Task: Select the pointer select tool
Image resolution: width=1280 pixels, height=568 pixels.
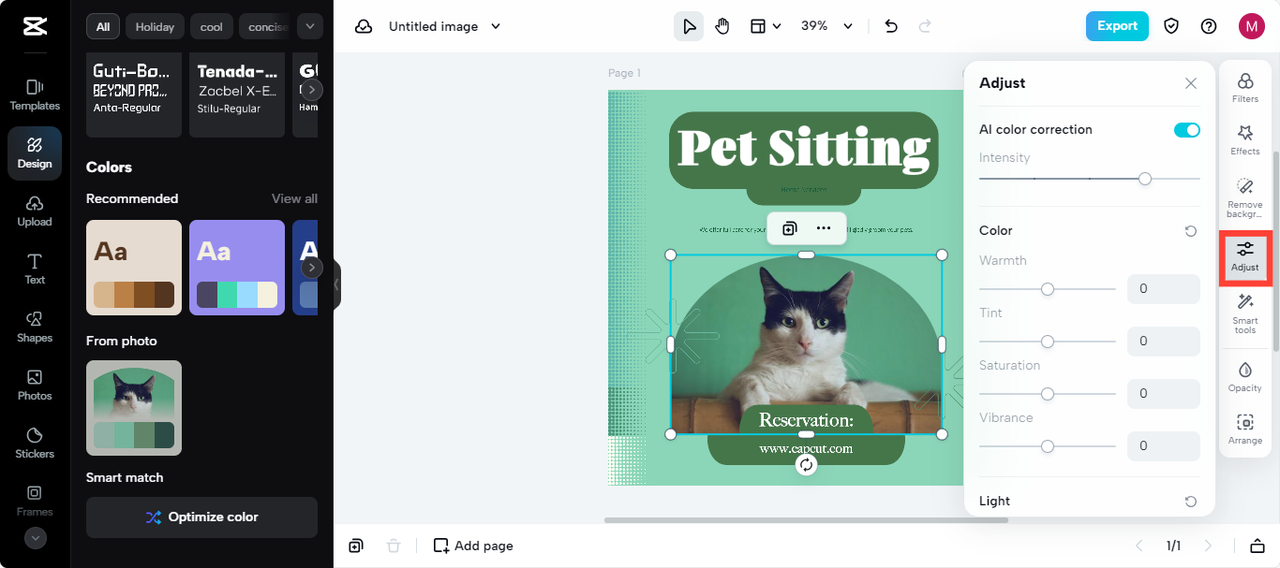Action: 689,27
